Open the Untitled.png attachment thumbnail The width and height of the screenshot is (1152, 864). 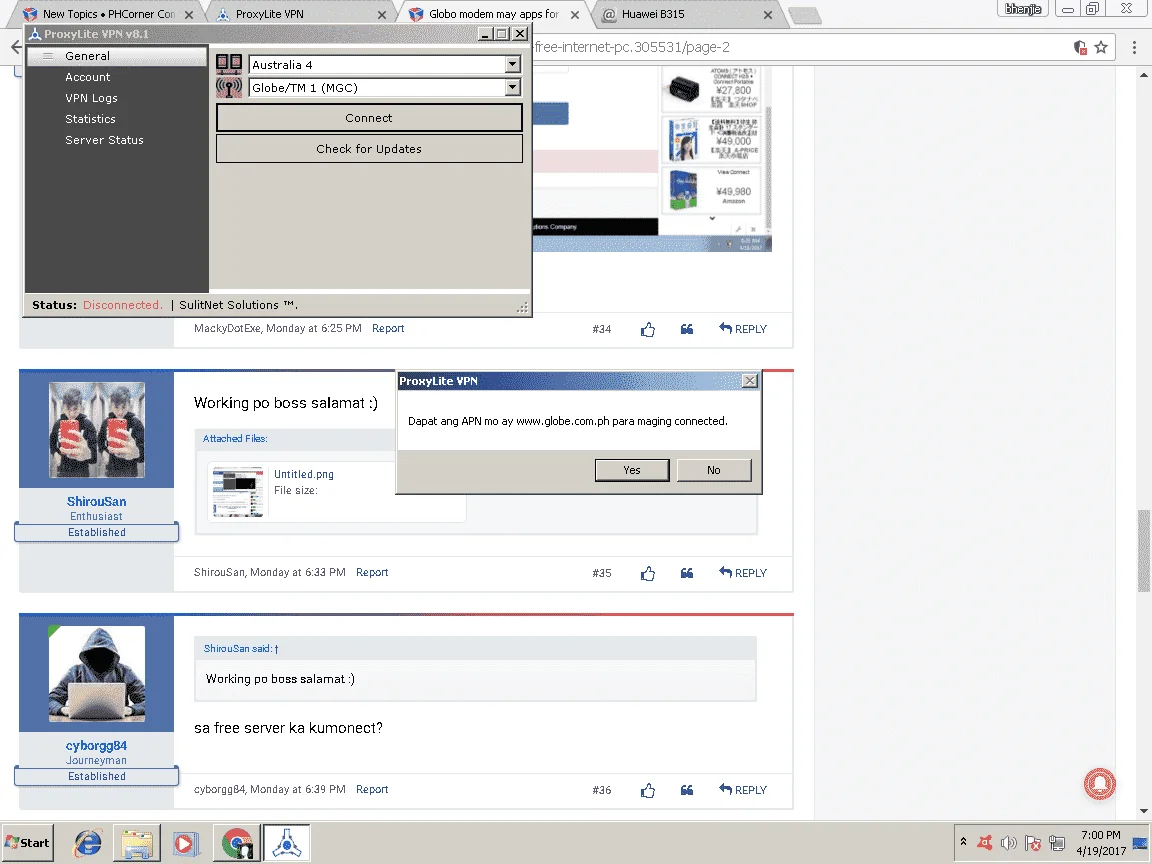(x=238, y=491)
